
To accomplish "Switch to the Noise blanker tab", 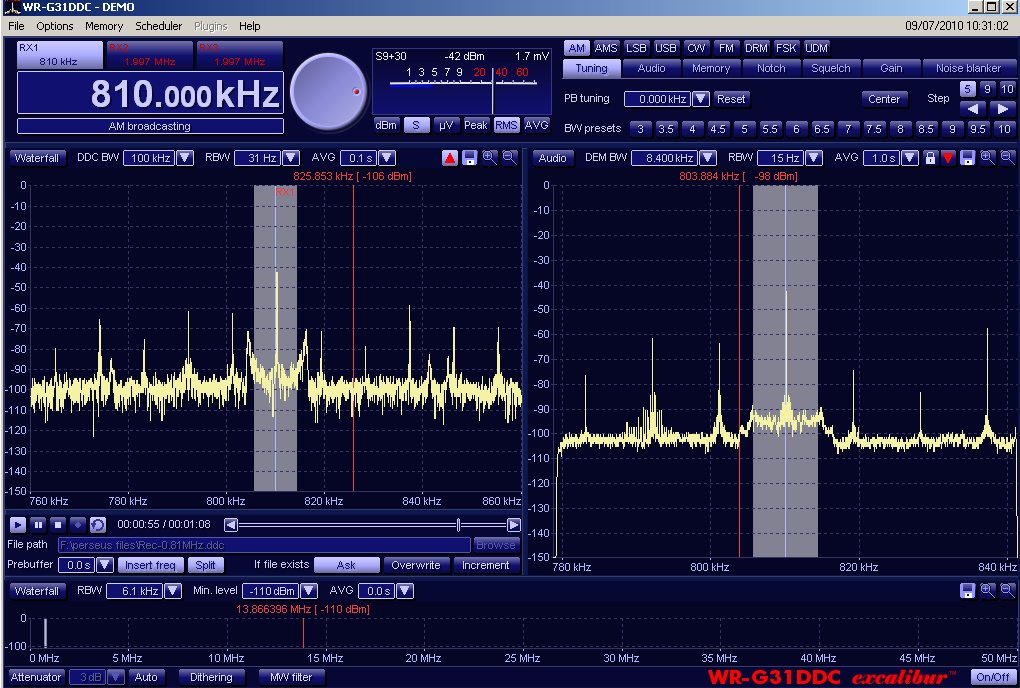I will point(968,68).
